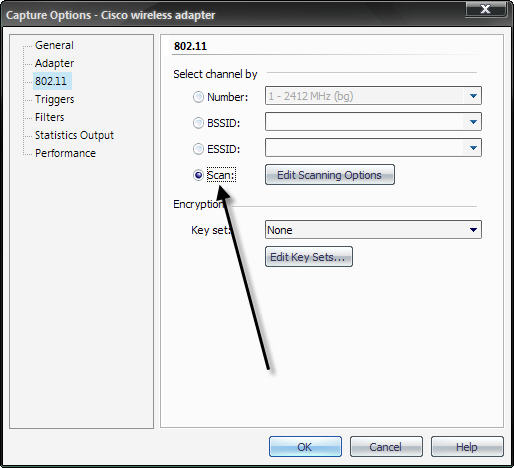
Task: Open Statistics Output settings
Action: [x=74, y=135]
